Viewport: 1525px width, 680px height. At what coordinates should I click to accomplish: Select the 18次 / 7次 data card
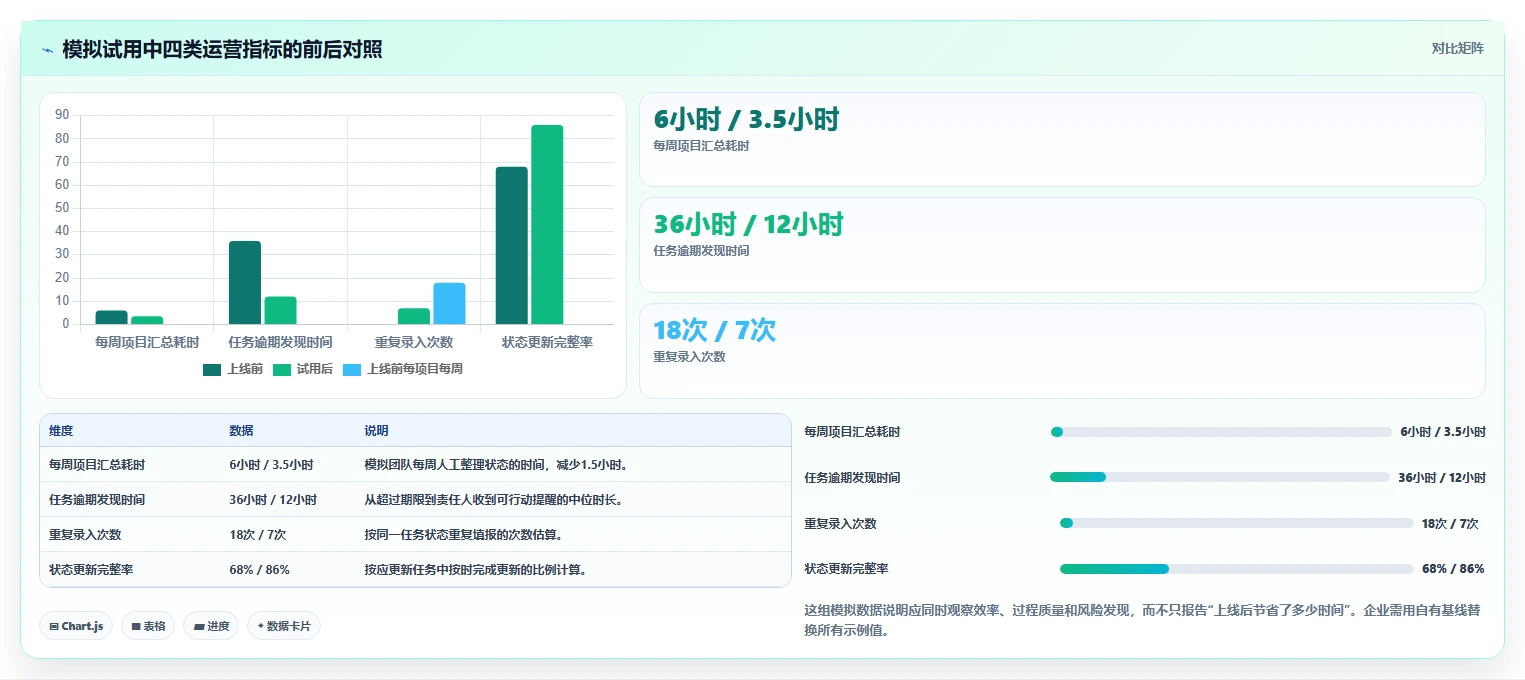tap(1062, 351)
